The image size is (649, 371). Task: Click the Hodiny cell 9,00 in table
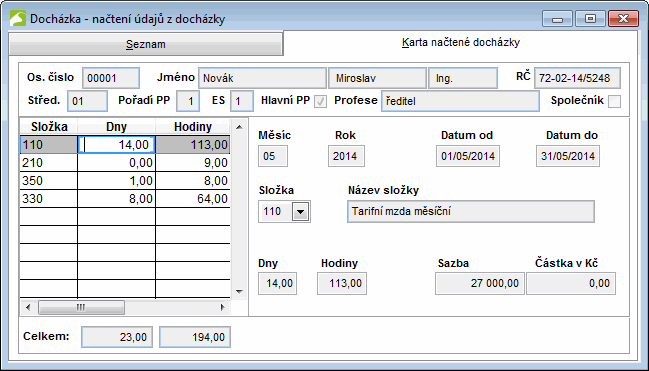point(193,163)
